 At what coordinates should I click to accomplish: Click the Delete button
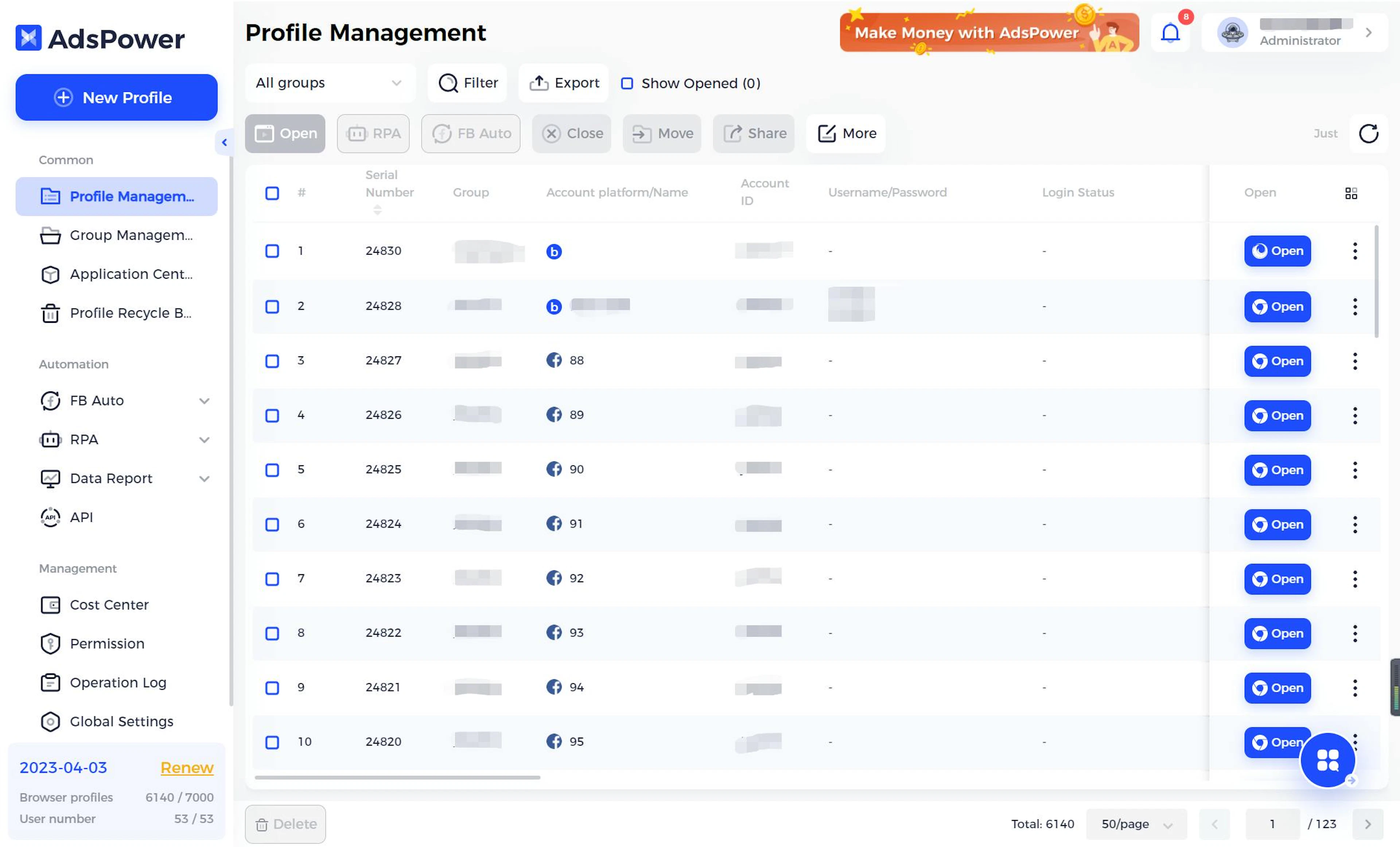pyautogui.click(x=285, y=824)
